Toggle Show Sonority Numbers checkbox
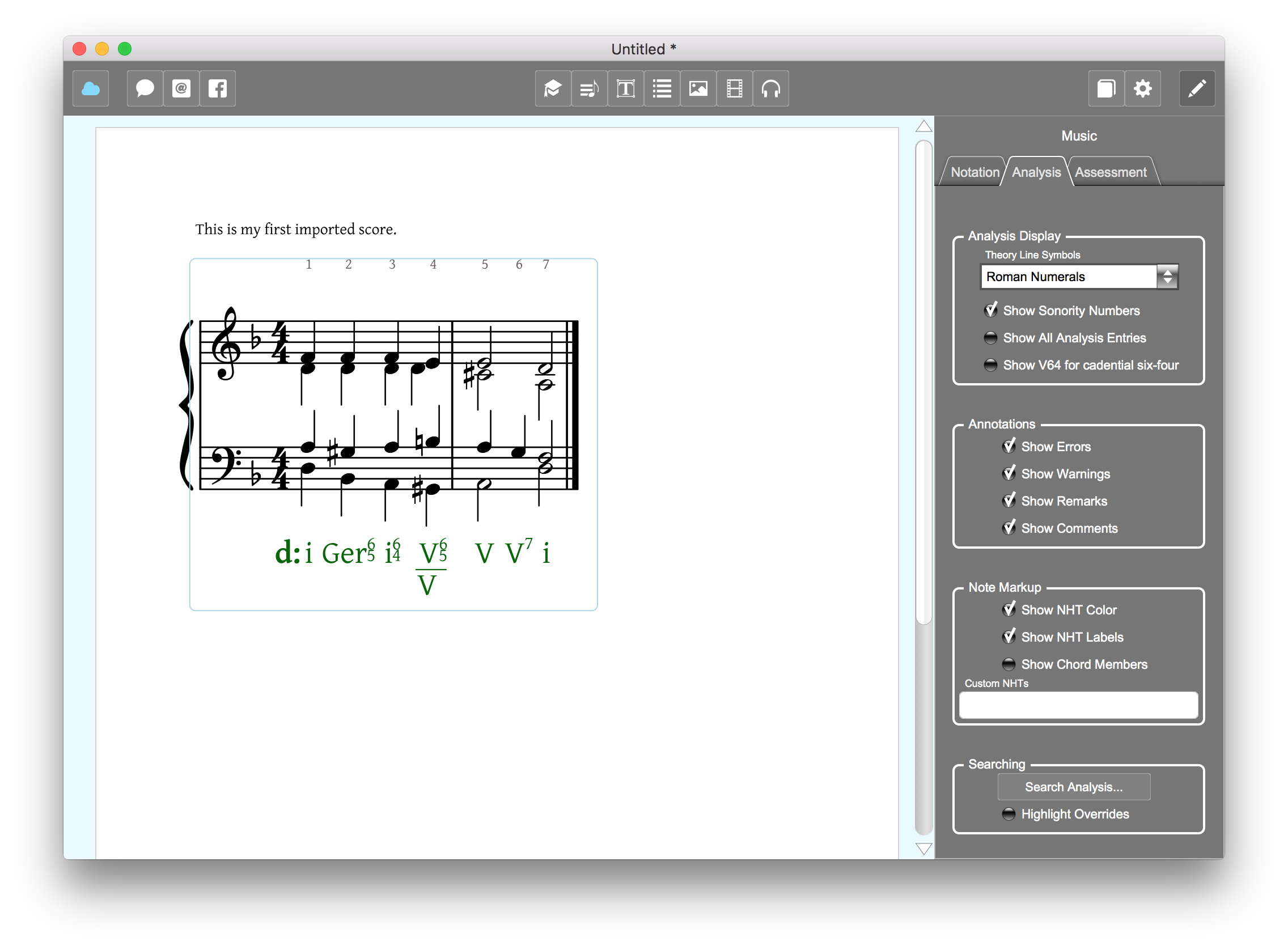 point(991,311)
